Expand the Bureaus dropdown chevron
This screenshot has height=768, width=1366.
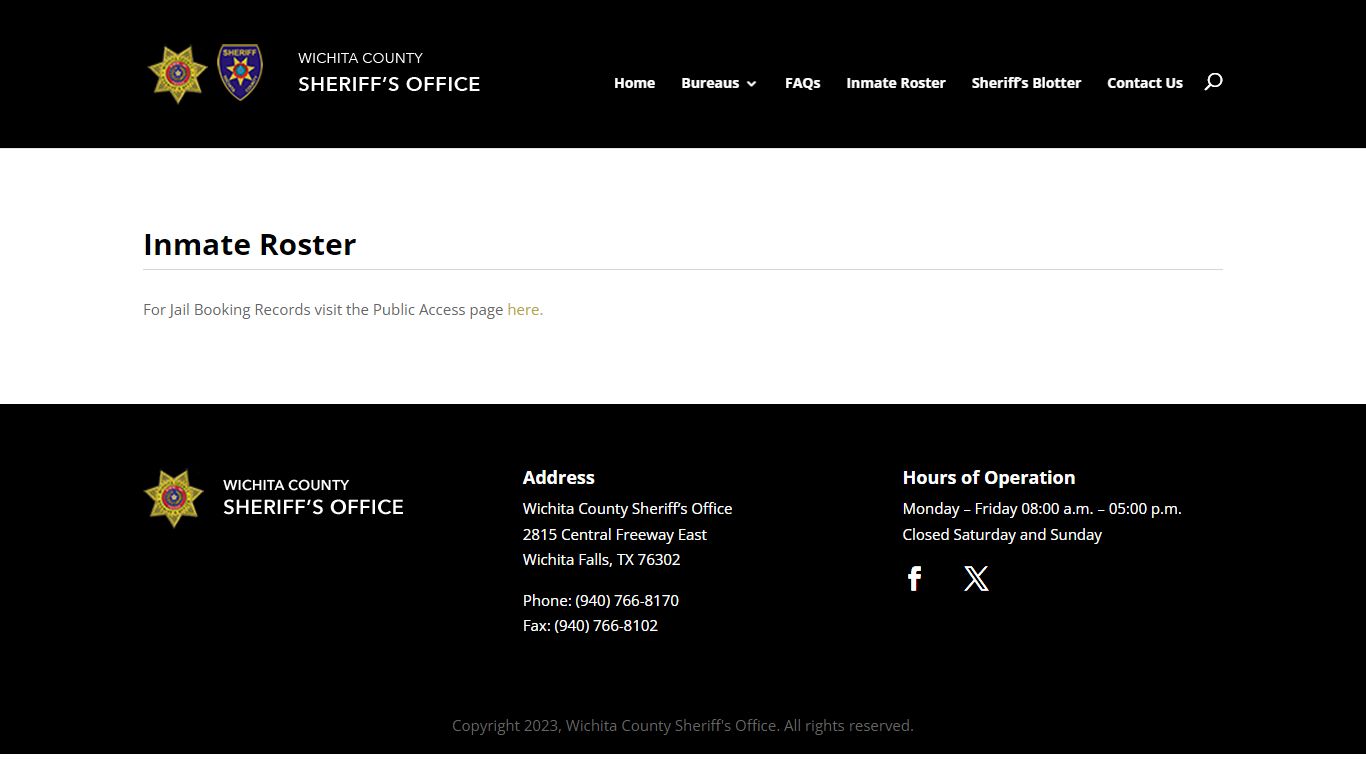coord(752,84)
